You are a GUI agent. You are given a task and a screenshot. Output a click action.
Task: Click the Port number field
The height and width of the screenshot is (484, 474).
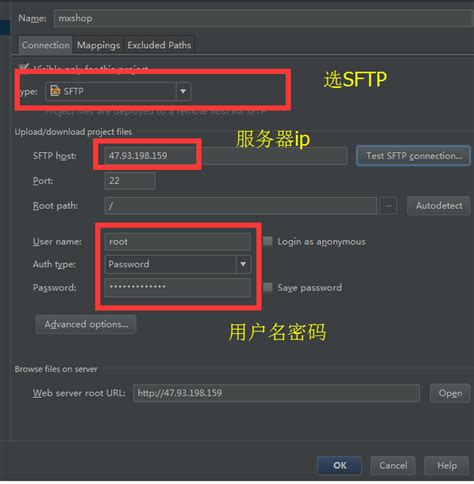click(130, 181)
